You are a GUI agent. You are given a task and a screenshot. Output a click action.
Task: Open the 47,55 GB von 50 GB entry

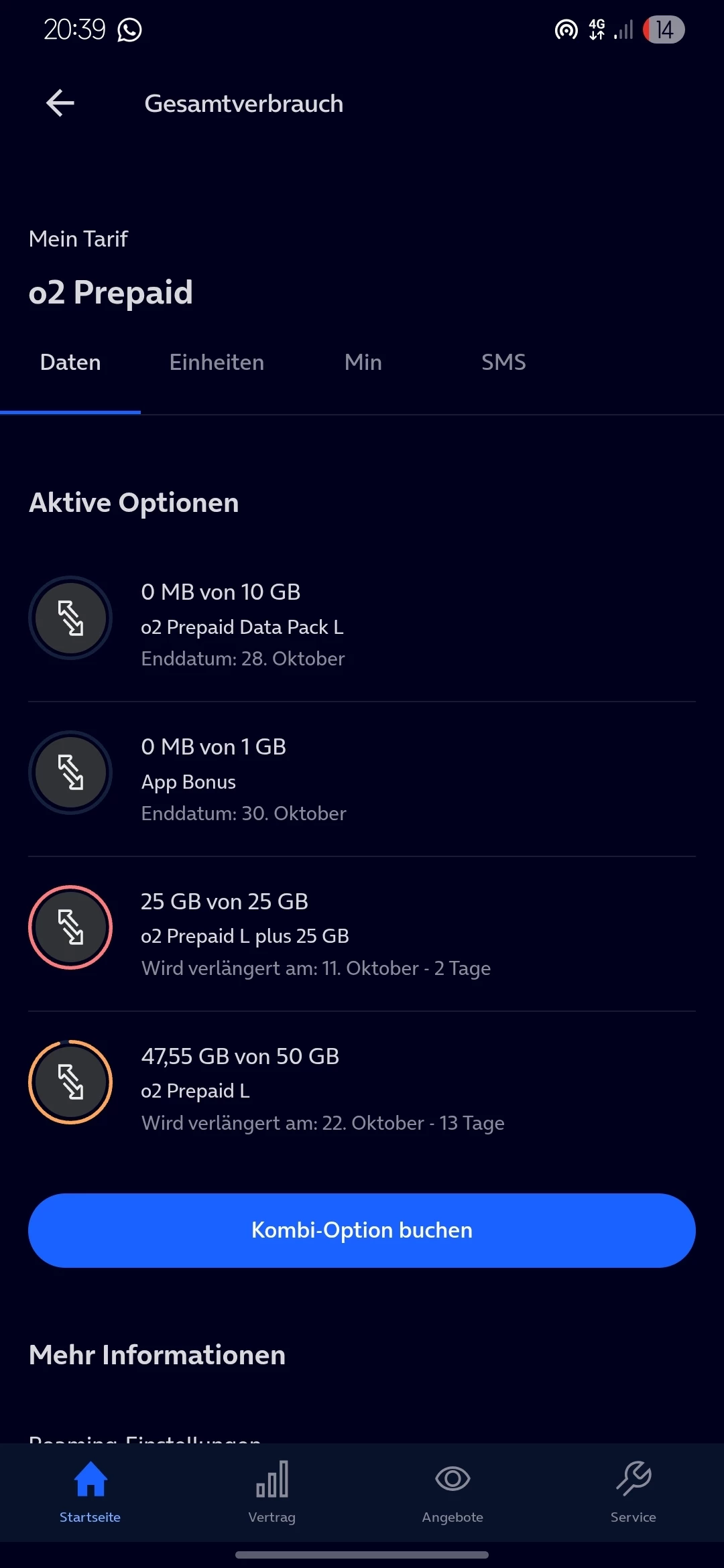point(240,1057)
